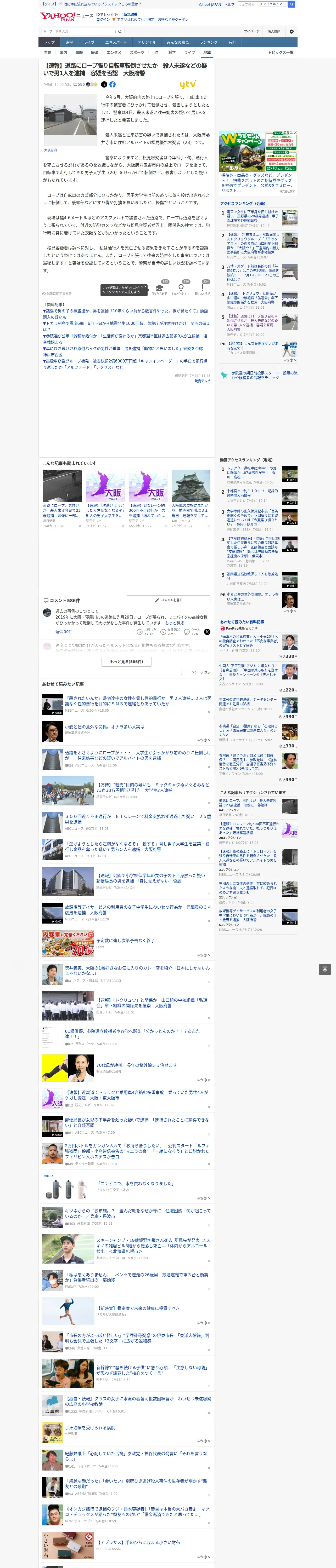The height and width of the screenshot is (1568, 336).
Task: Open the エキスパート tab
Action: coord(116,43)
